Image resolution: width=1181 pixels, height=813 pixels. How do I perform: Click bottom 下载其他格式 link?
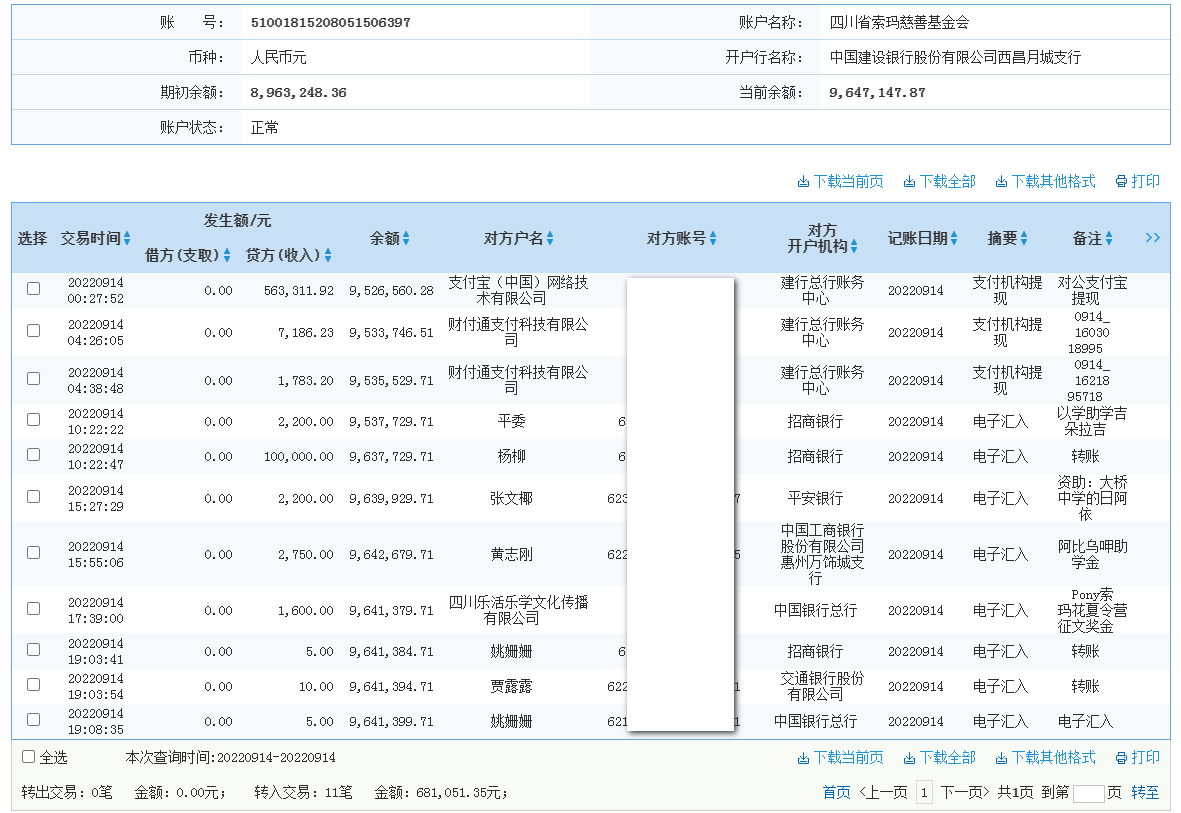coord(1053,758)
